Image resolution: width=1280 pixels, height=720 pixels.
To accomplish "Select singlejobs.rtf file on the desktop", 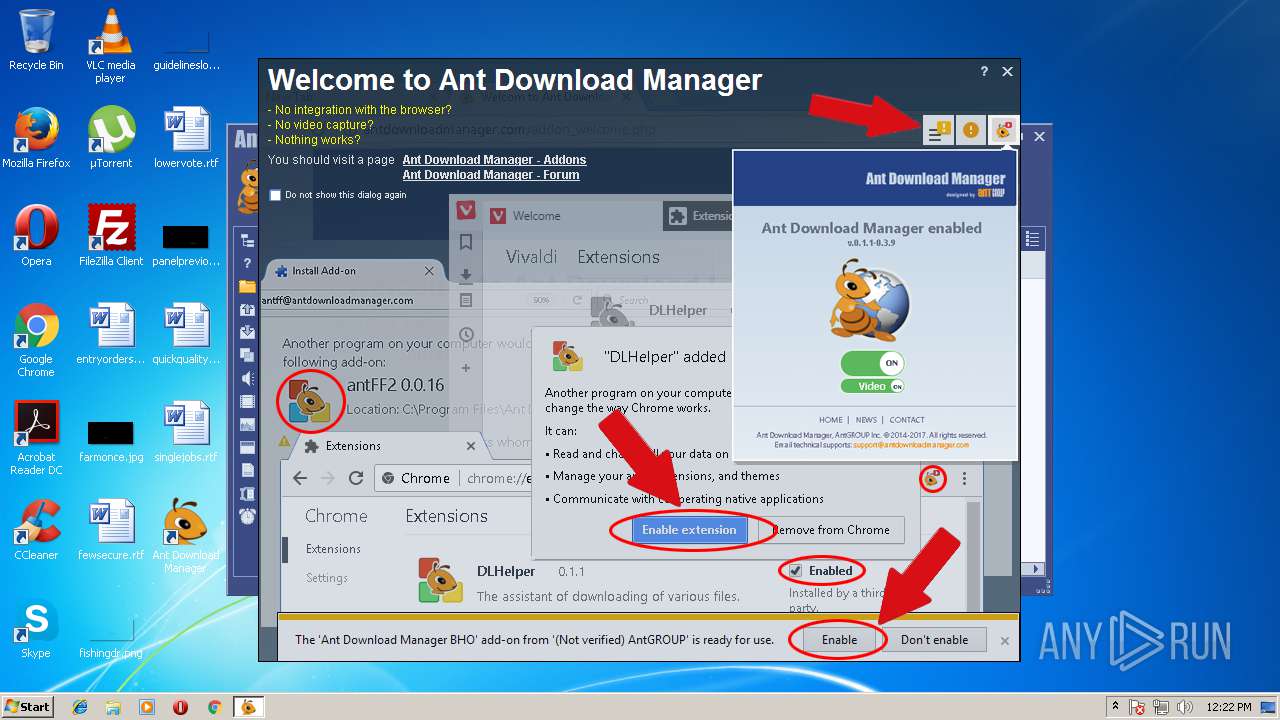I will click(x=186, y=431).
